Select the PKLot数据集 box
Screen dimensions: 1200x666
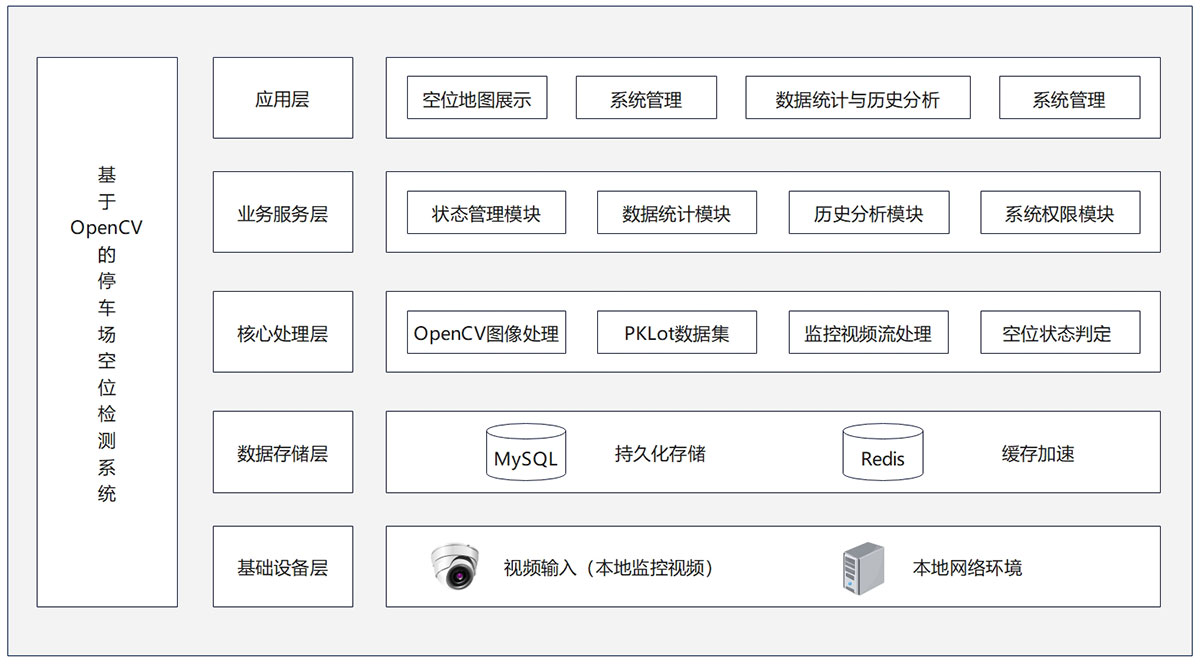676,332
